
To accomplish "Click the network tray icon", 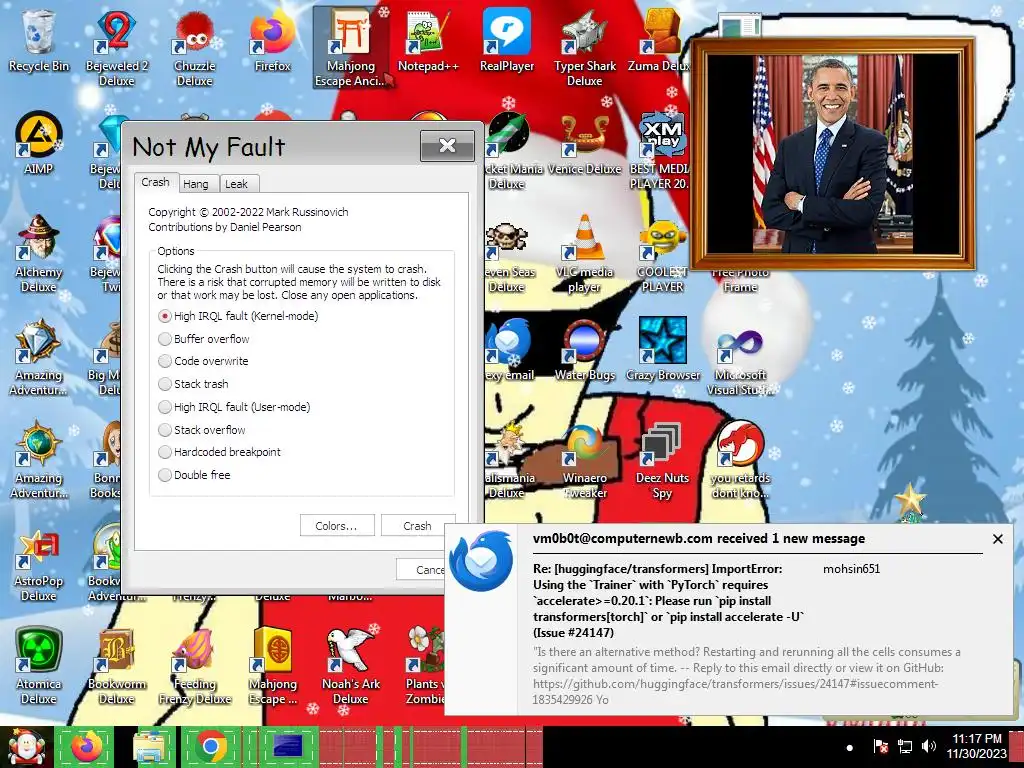I will (905, 746).
